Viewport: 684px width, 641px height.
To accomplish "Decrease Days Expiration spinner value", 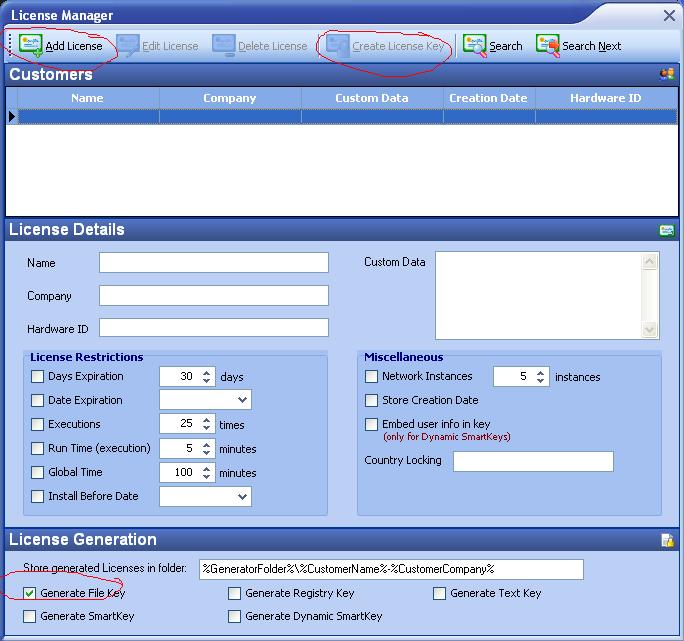I will point(207,381).
